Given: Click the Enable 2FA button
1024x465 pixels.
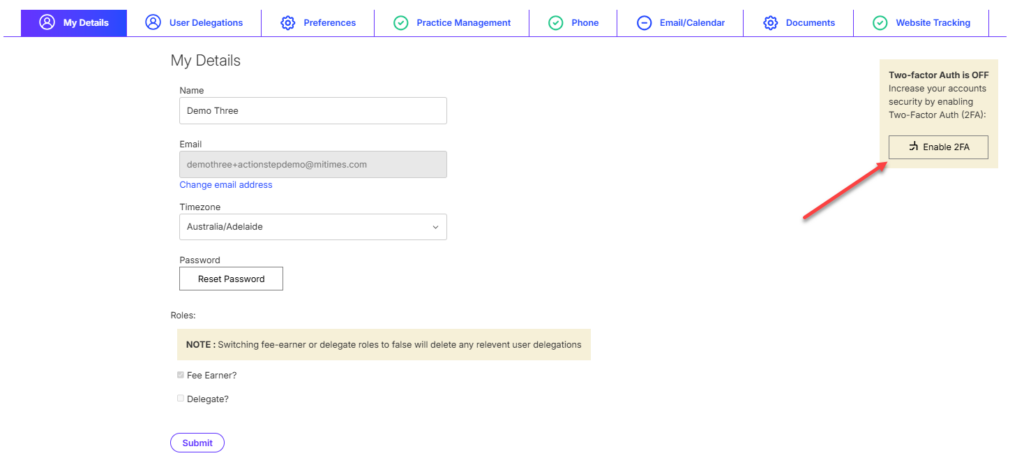Looking at the screenshot, I should click(938, 147).
